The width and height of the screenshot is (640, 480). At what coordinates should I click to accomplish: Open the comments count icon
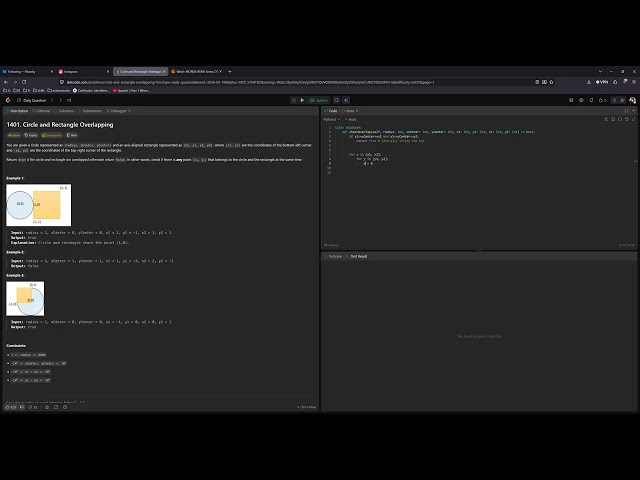coord(33,407)
